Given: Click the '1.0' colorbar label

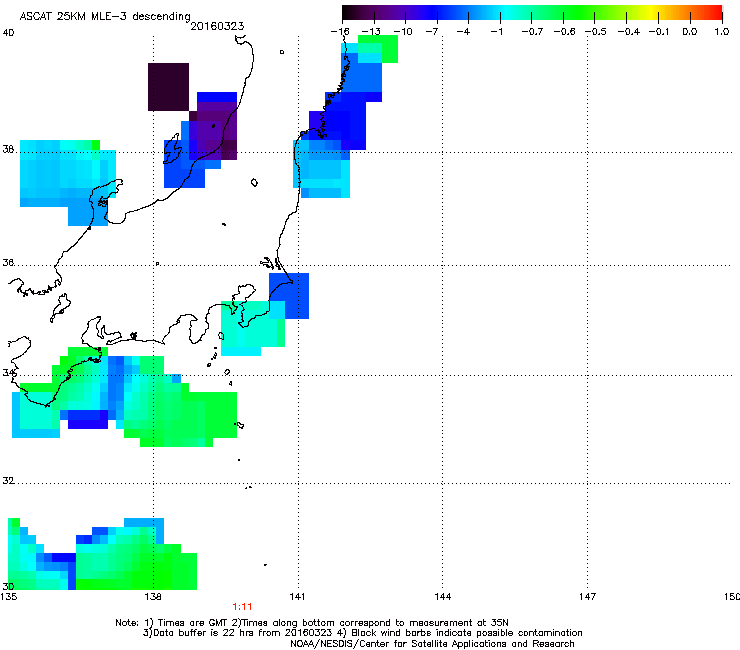Looking at the screenshot, I should pyautogui.click(x=722, y=32).
